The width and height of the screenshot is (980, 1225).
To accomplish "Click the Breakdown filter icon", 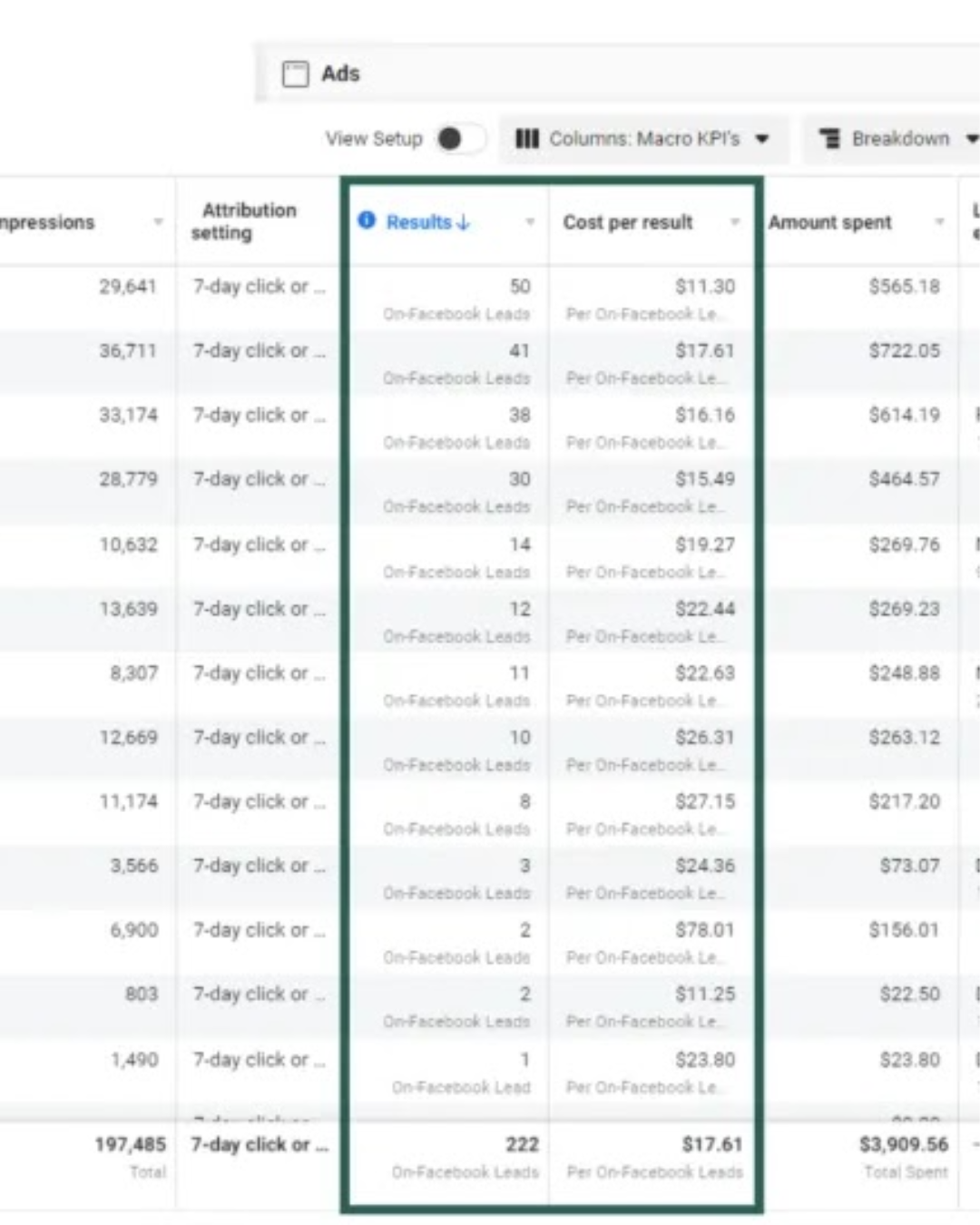I will pos(828,139).
